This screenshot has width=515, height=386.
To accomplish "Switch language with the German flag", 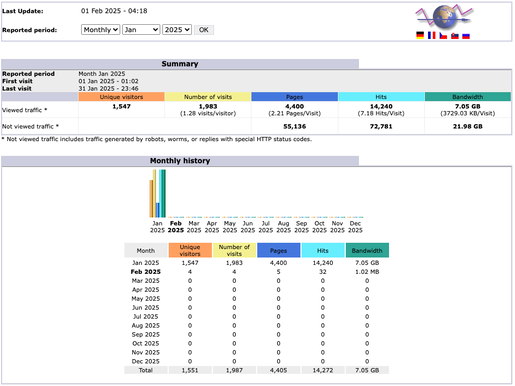I will click(x=420, y=35).
